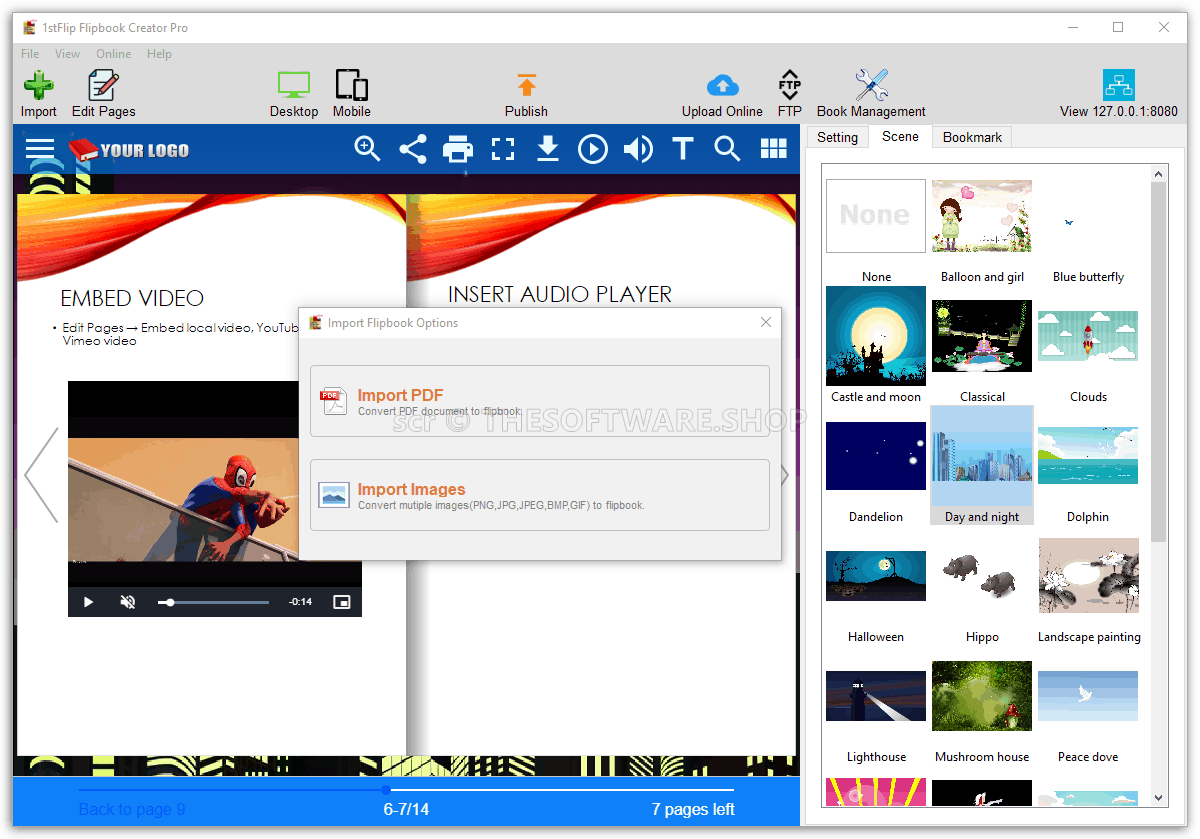Choose Import Images option

540,495
